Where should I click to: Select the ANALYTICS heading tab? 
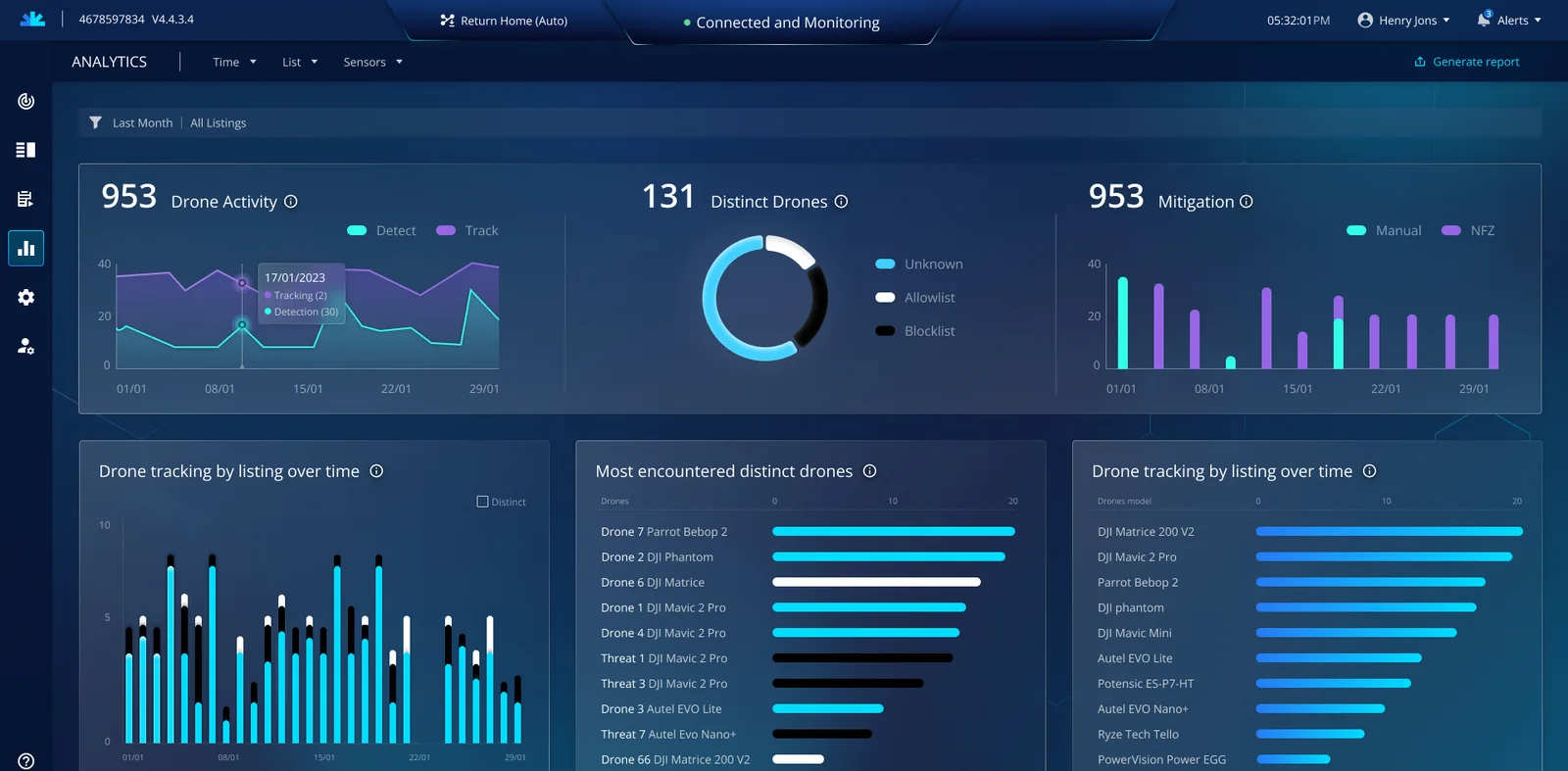(x=109, y=62)
